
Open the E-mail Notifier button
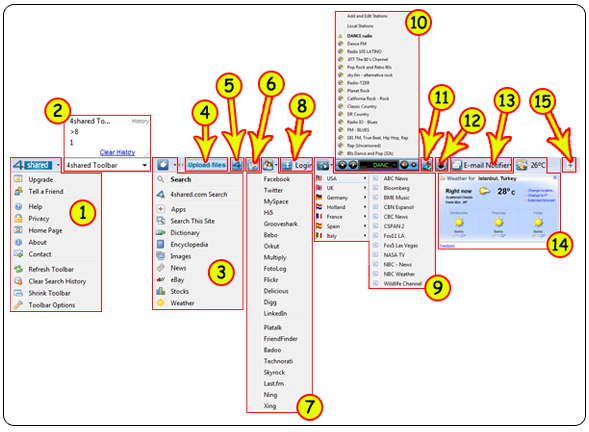coord(482,165)
